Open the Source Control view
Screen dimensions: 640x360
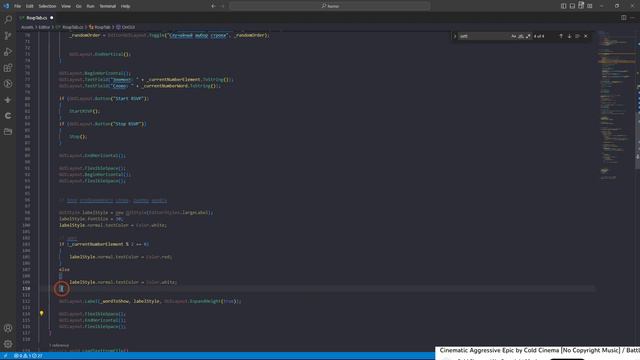click(x=8, y=36)
